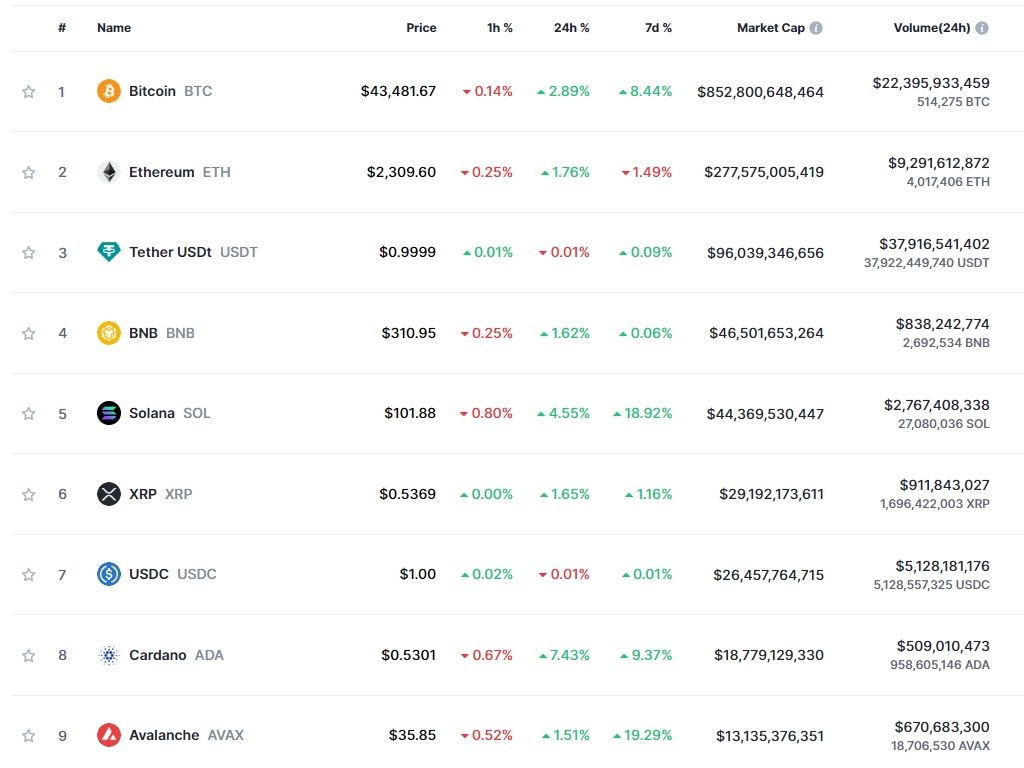Open USDC market cap value $26,457,764,715
Image resolution: width=1024 pixels, height=768 pixels.
click(x=768, y=575)
